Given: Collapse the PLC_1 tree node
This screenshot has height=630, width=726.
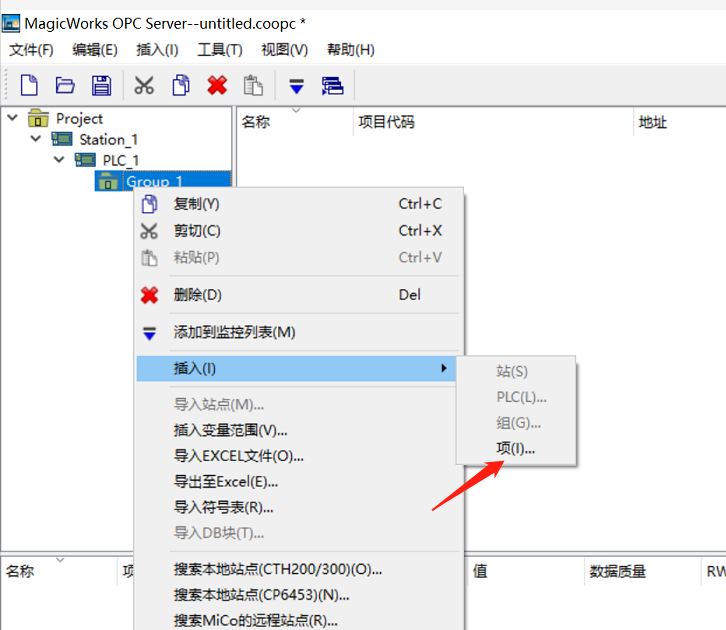Looking at the screenshot, I should (59, 160).
